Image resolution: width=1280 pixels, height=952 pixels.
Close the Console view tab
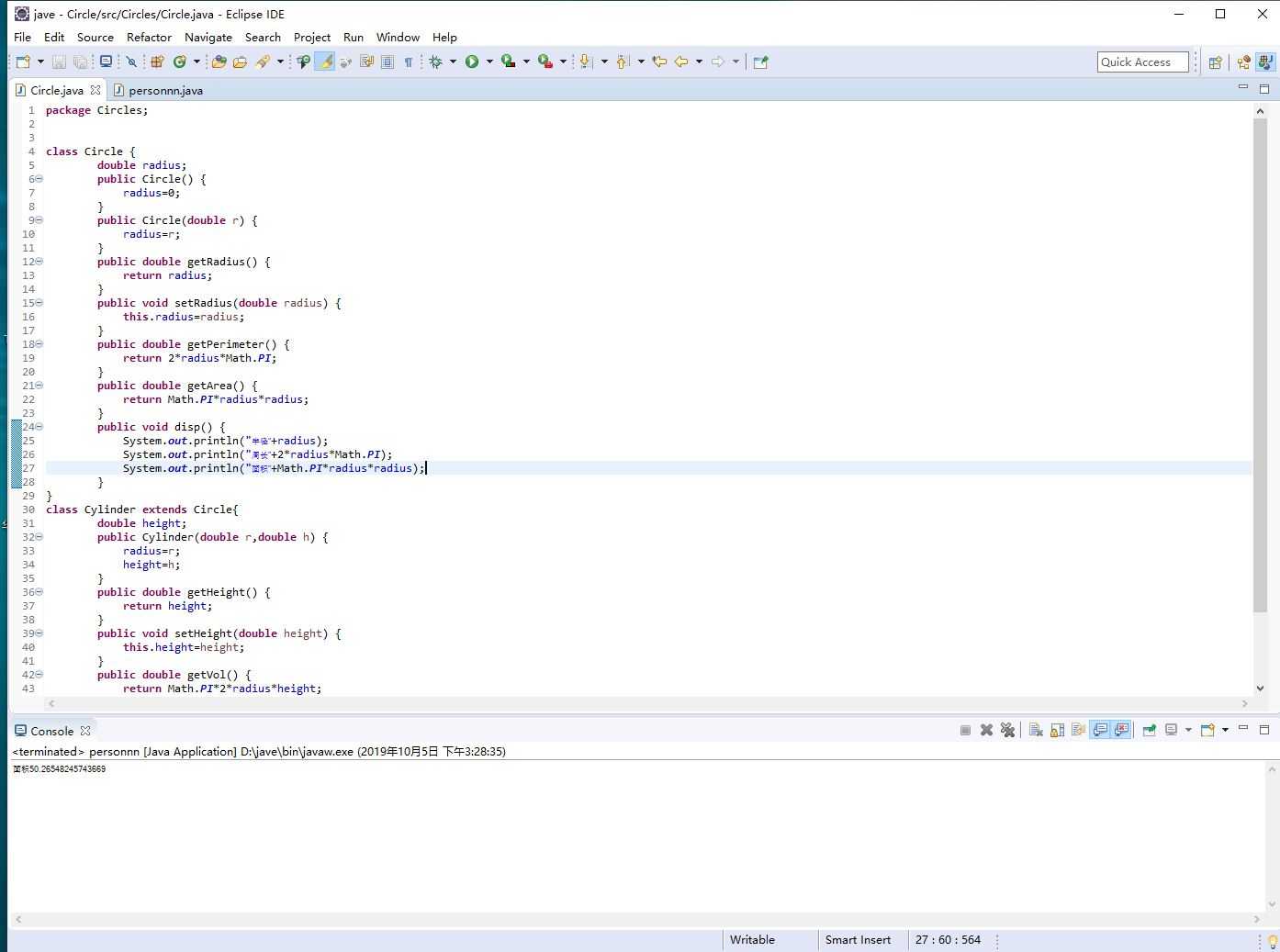click(x=85, y=731)
